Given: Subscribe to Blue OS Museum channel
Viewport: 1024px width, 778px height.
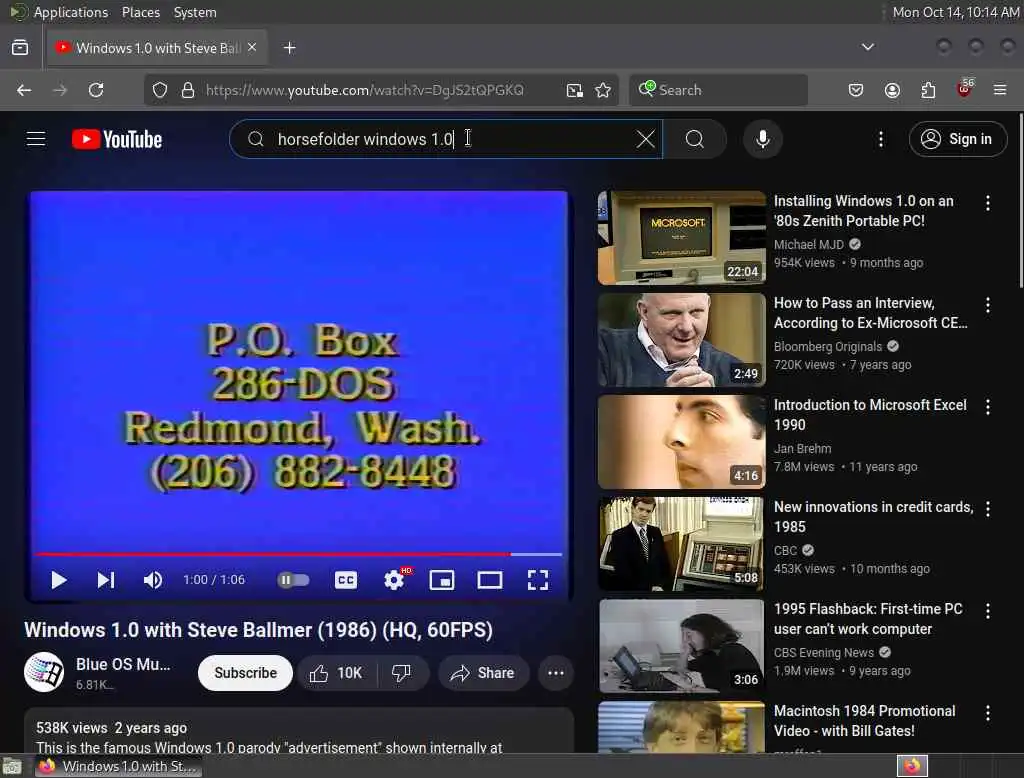Looking at the screenshot, I should (245, 673).
